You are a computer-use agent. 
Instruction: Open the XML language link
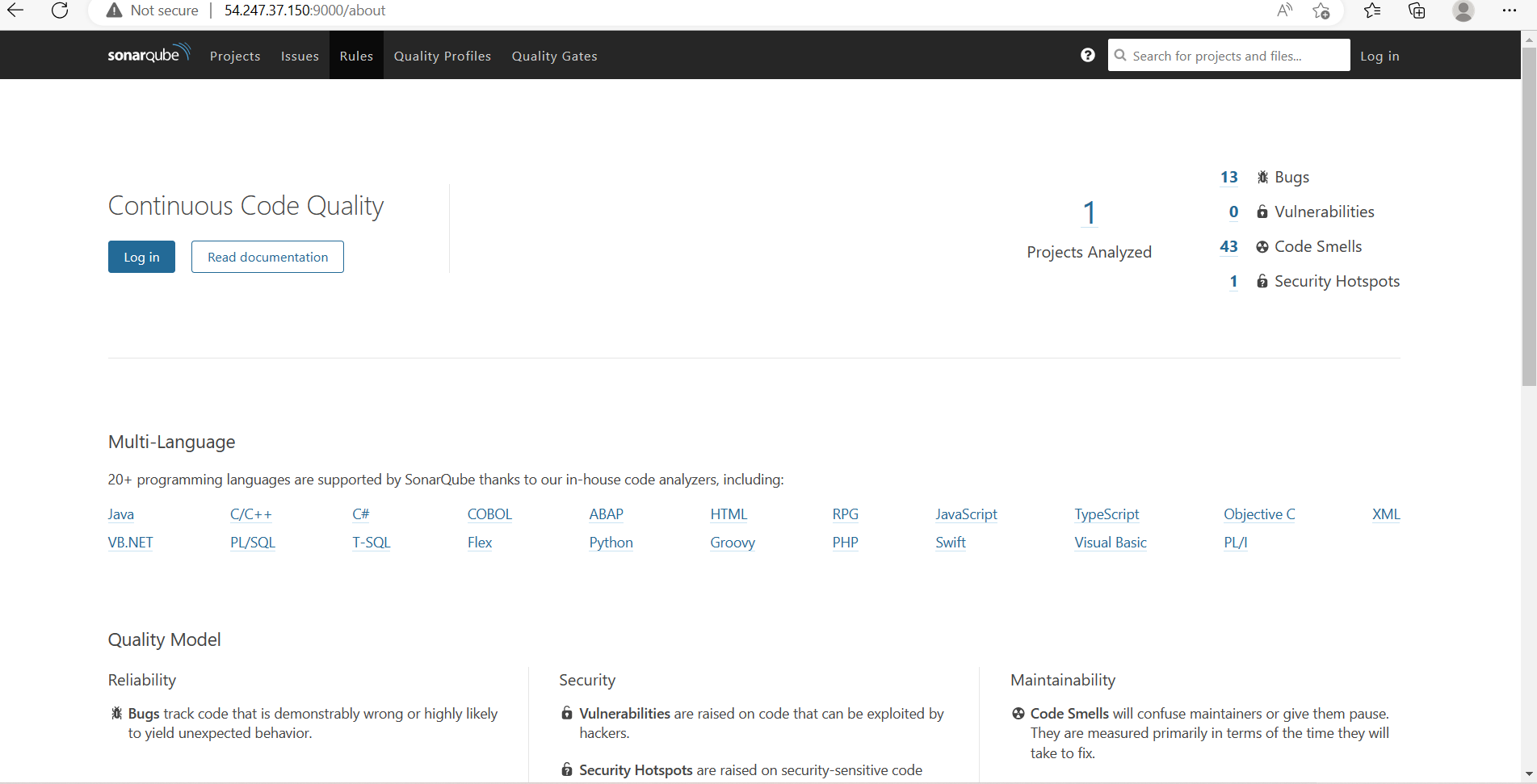coord(1386,514)
